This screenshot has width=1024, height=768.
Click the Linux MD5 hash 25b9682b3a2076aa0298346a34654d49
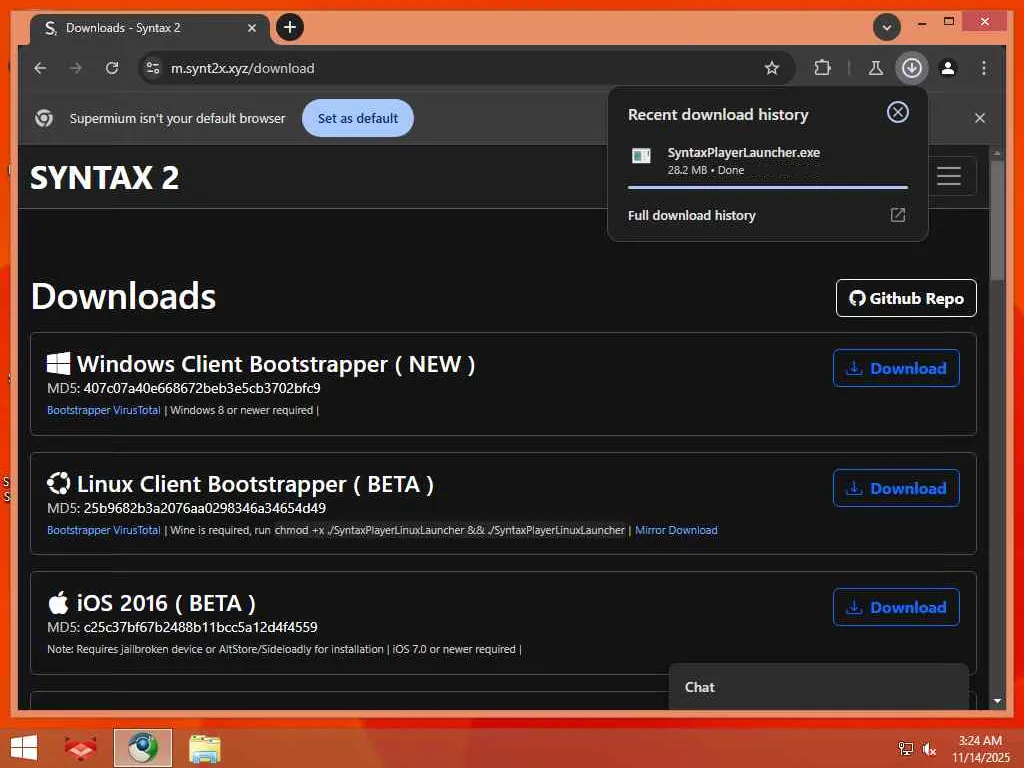point(204,508)
